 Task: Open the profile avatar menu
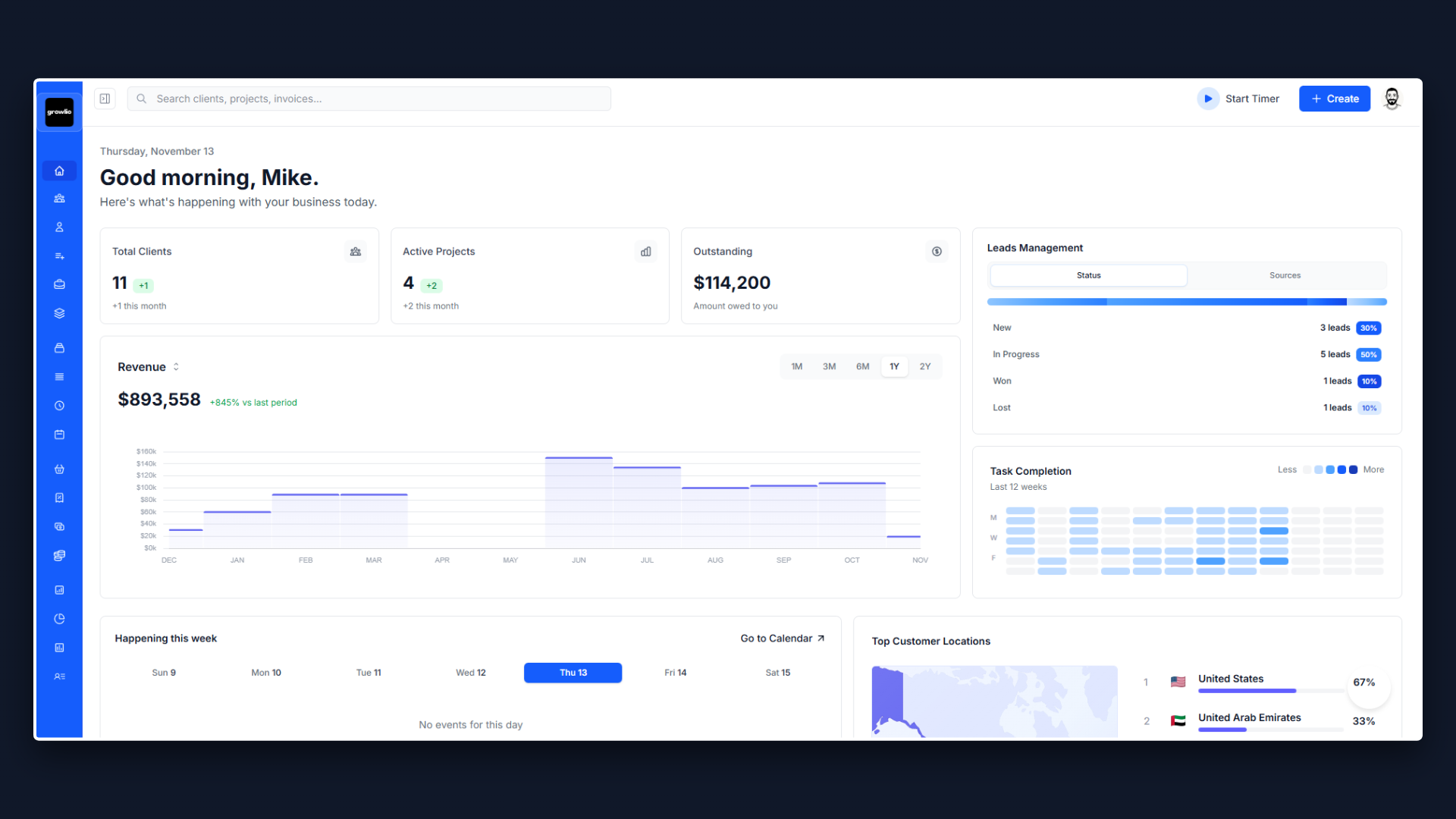click(x=1392, y=99)
